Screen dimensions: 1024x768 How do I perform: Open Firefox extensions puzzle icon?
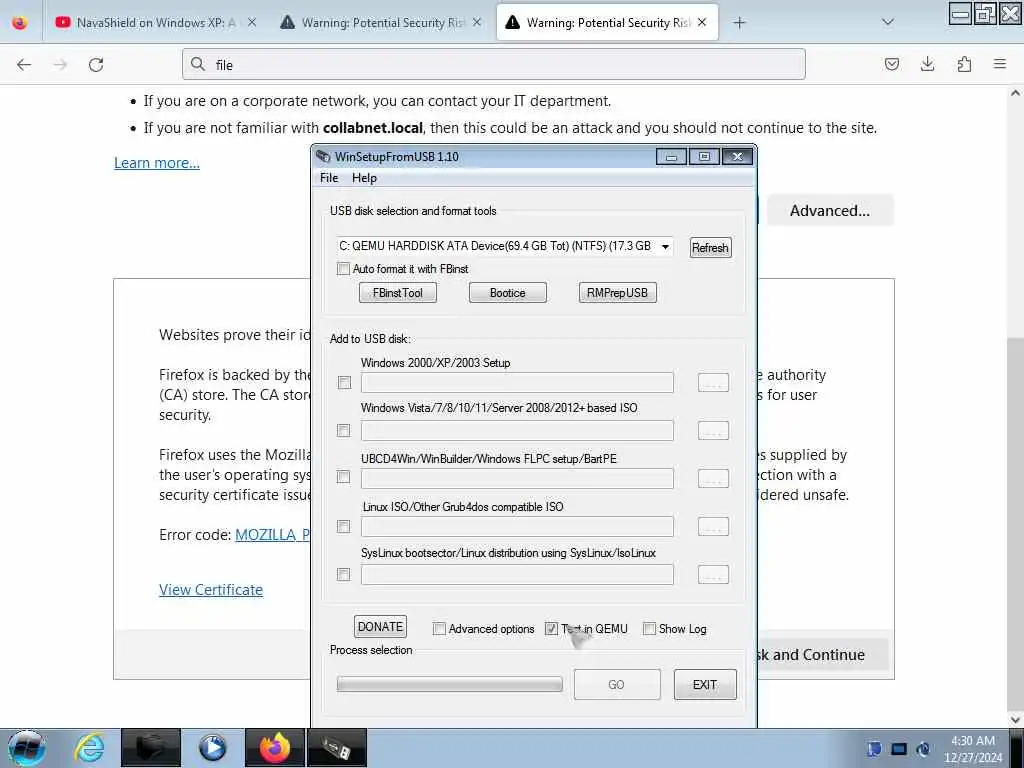964,64
